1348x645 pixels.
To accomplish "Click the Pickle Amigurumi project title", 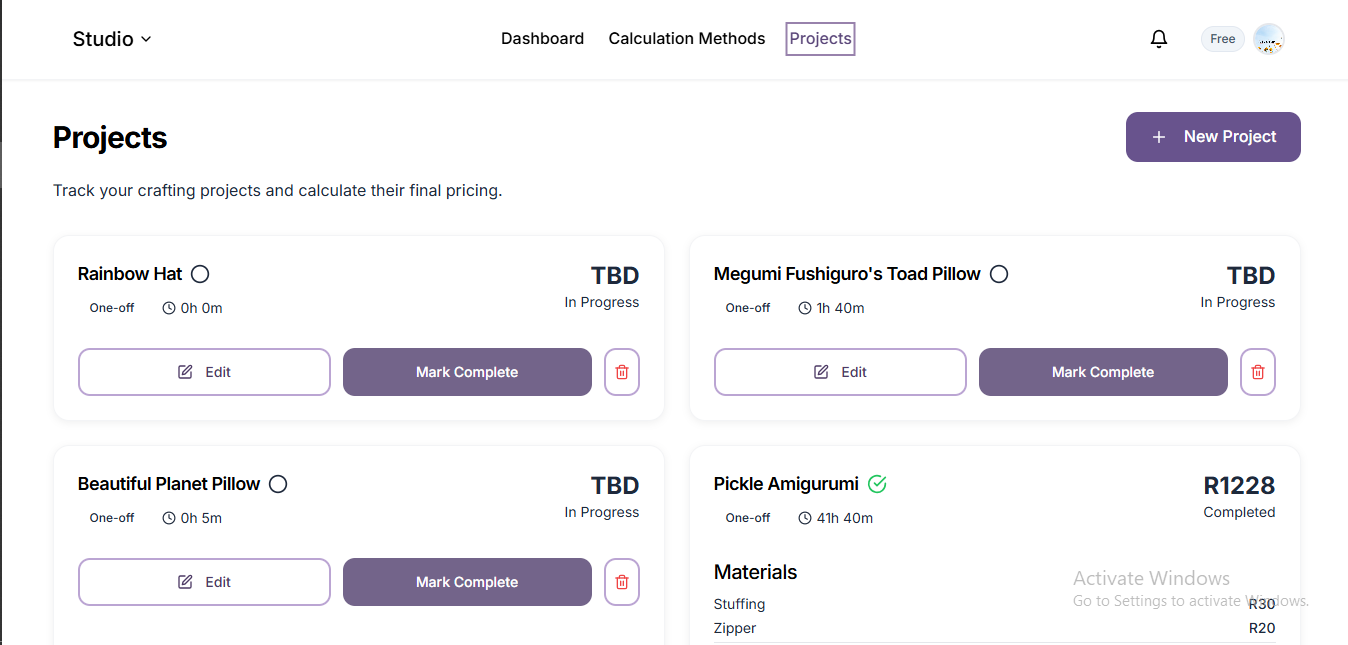I will [786, 484].
